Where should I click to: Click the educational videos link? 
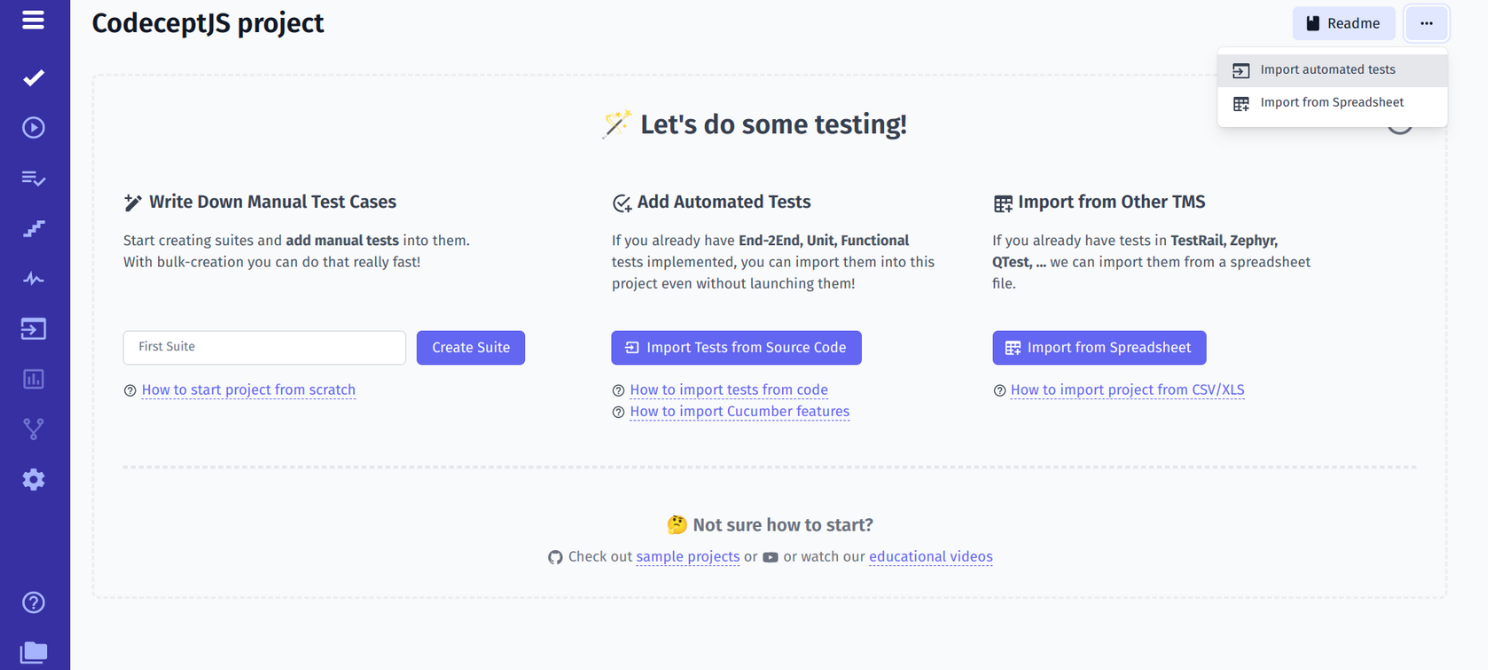930,557
